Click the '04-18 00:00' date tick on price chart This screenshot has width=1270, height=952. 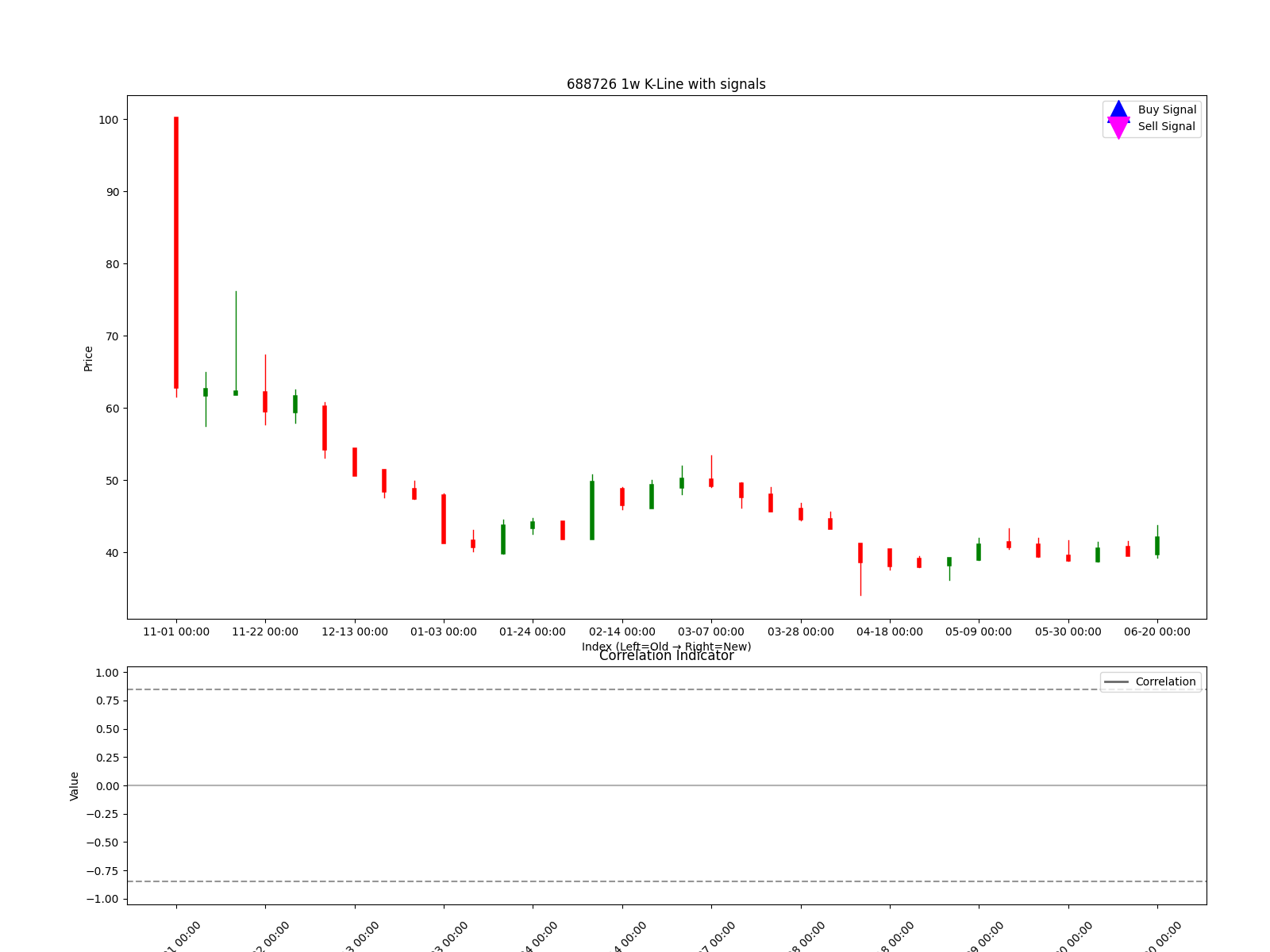[x=890, y=632]
